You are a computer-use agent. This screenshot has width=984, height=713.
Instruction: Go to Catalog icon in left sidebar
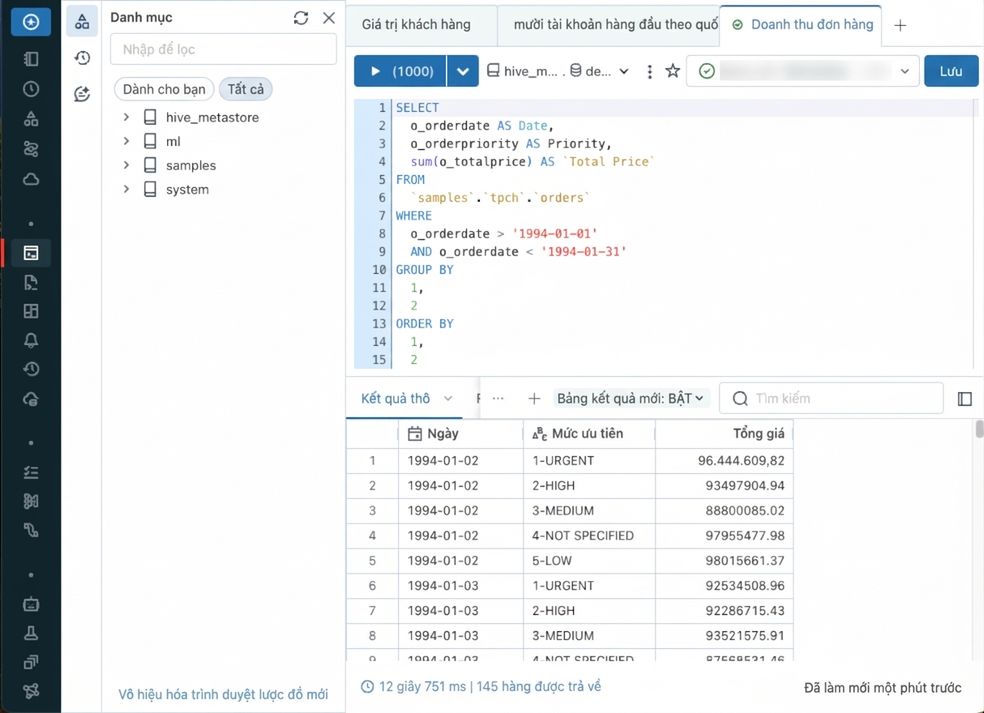(31, 119)
